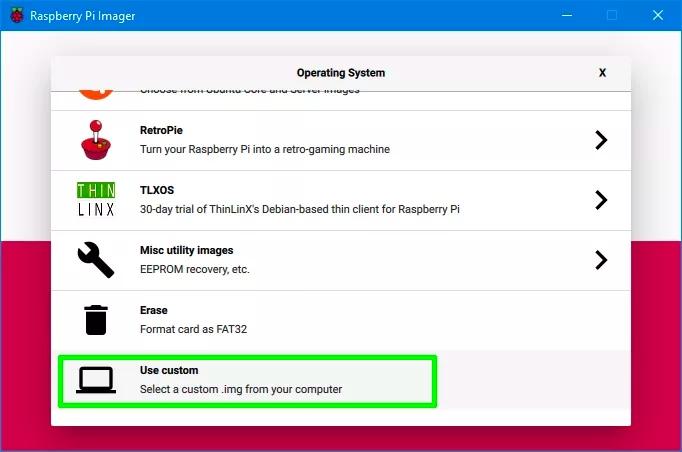Click the laptop icon for Use custom
The height and width of the screenshot is (452, 682).
96,380
